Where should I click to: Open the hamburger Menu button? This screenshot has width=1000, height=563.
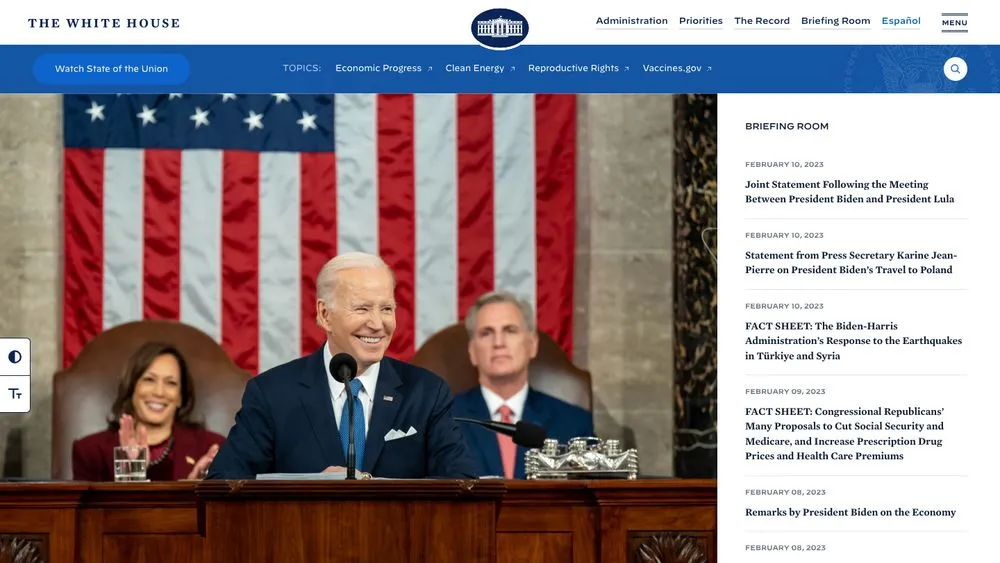[954, 22]
